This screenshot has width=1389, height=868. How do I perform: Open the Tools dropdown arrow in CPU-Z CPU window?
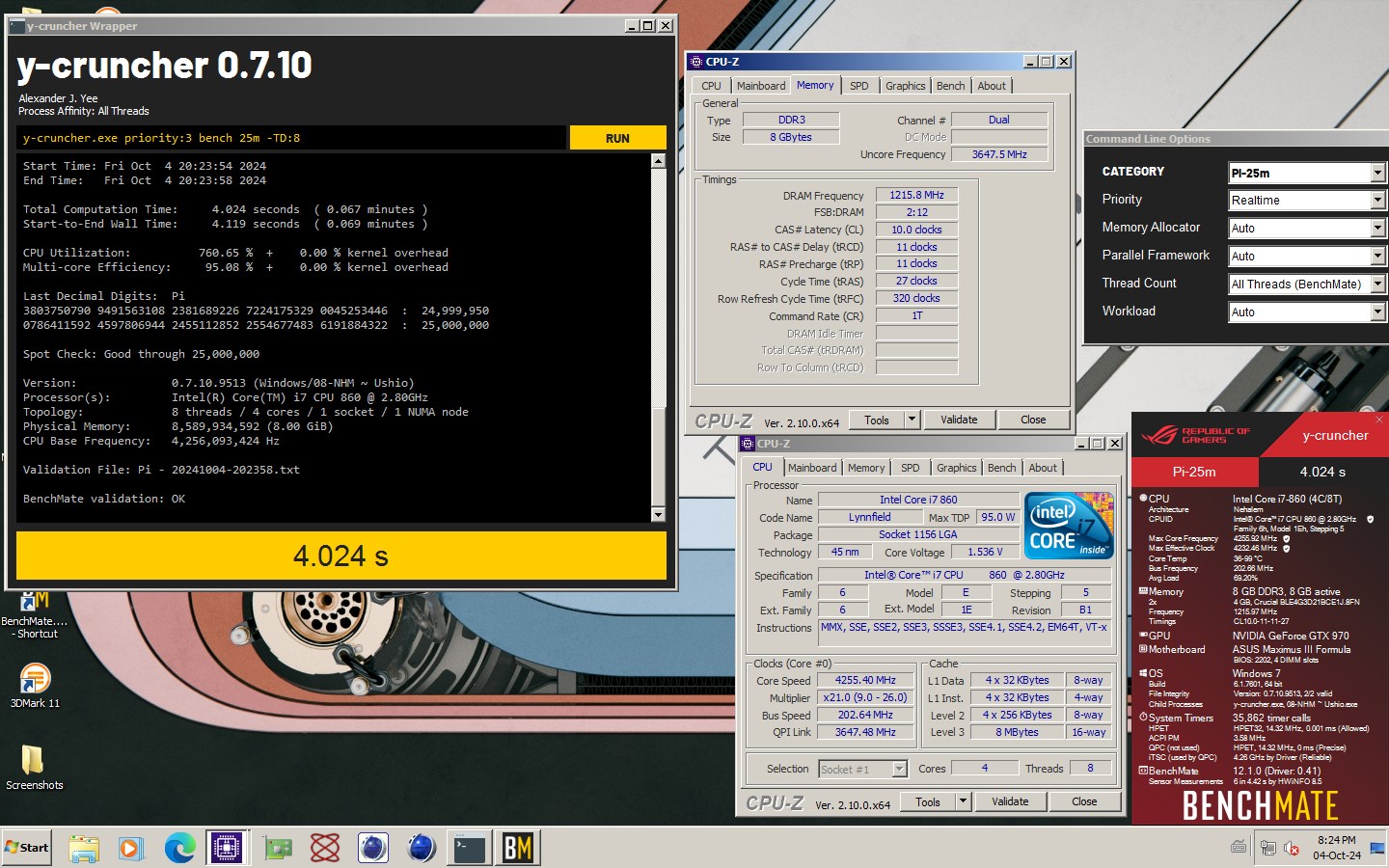point(963,801)
